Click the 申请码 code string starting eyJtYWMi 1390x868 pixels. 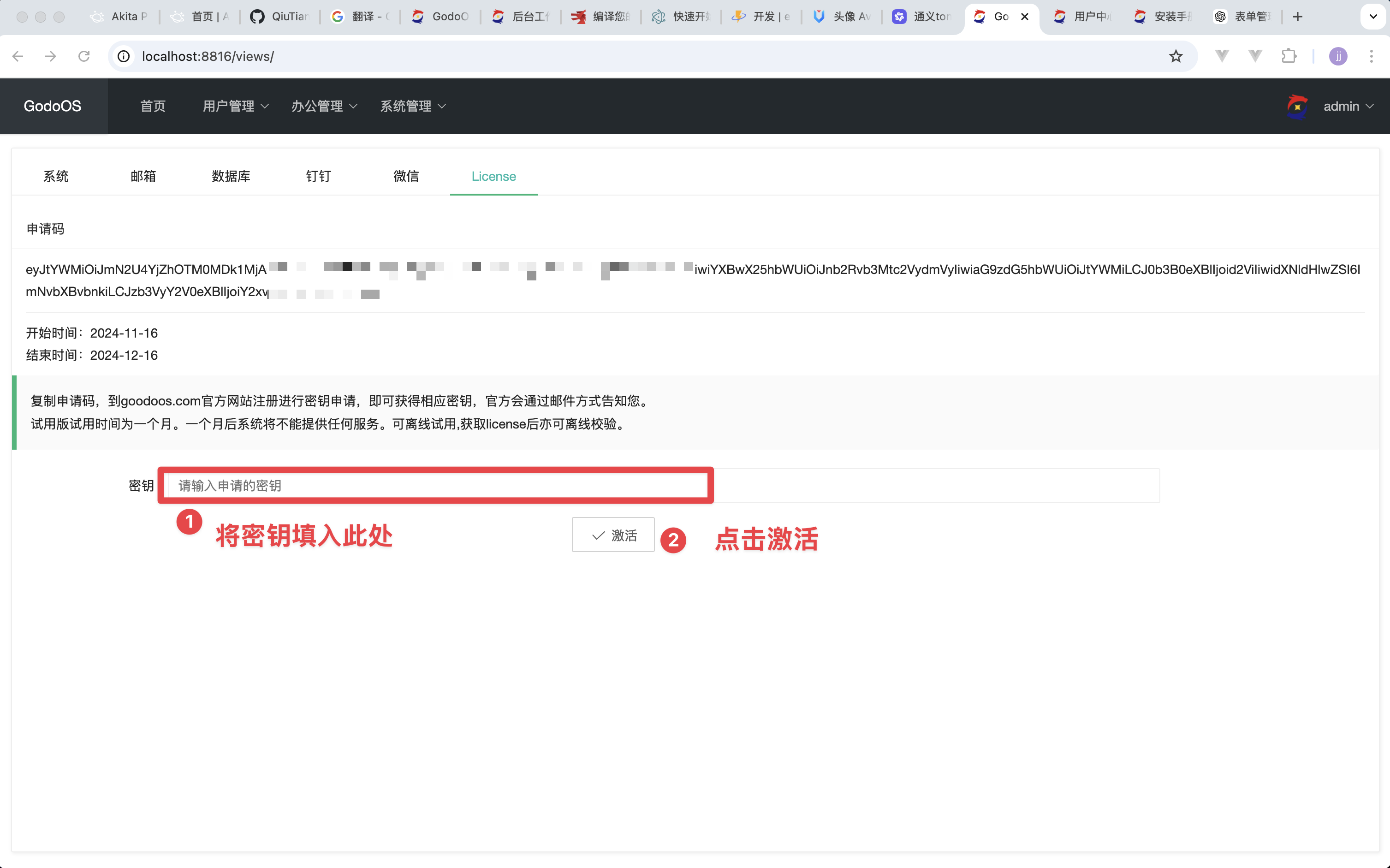click(693, 281)
